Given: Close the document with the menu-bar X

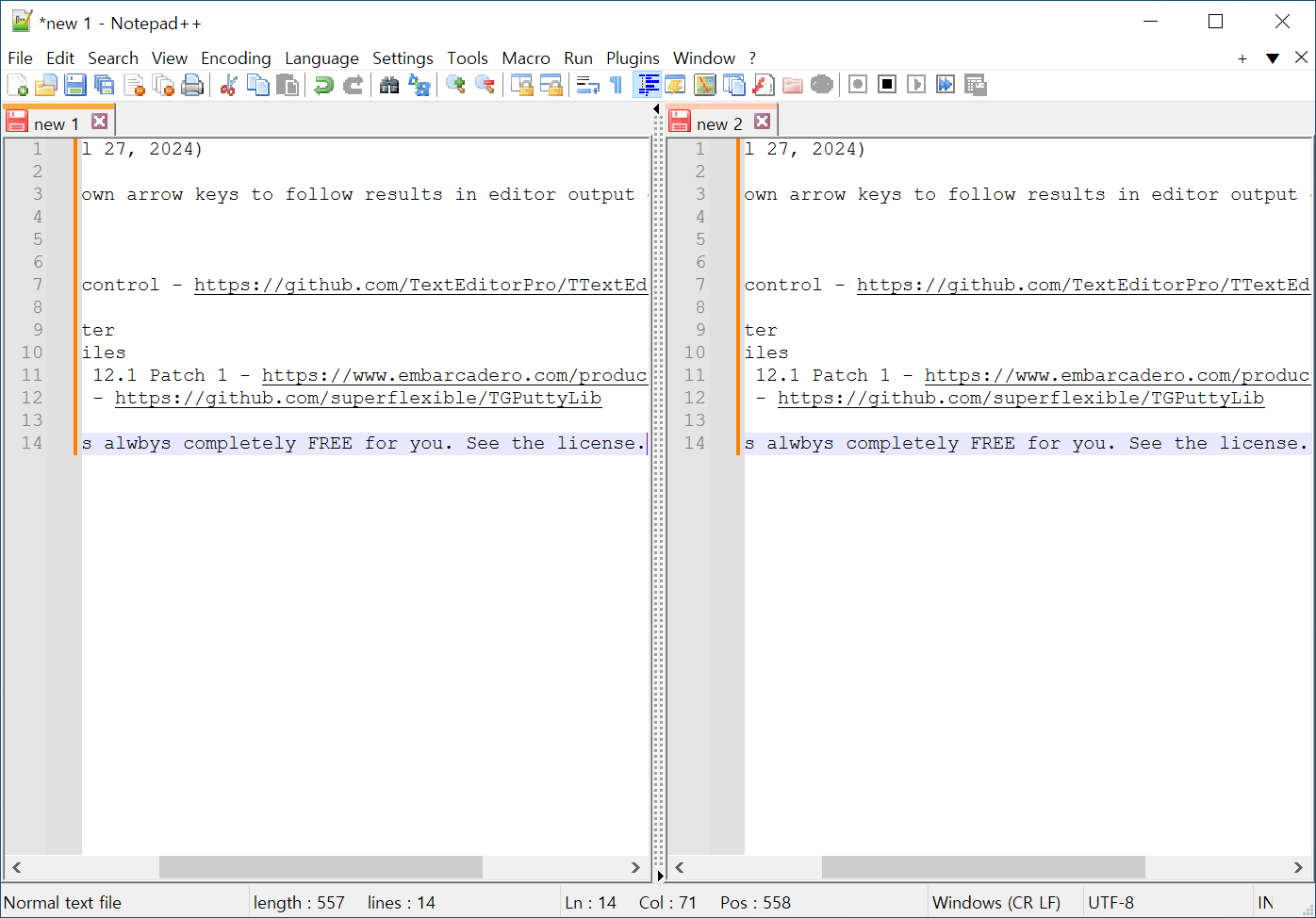Looking at the screenshot, I should coord(1301,57).
